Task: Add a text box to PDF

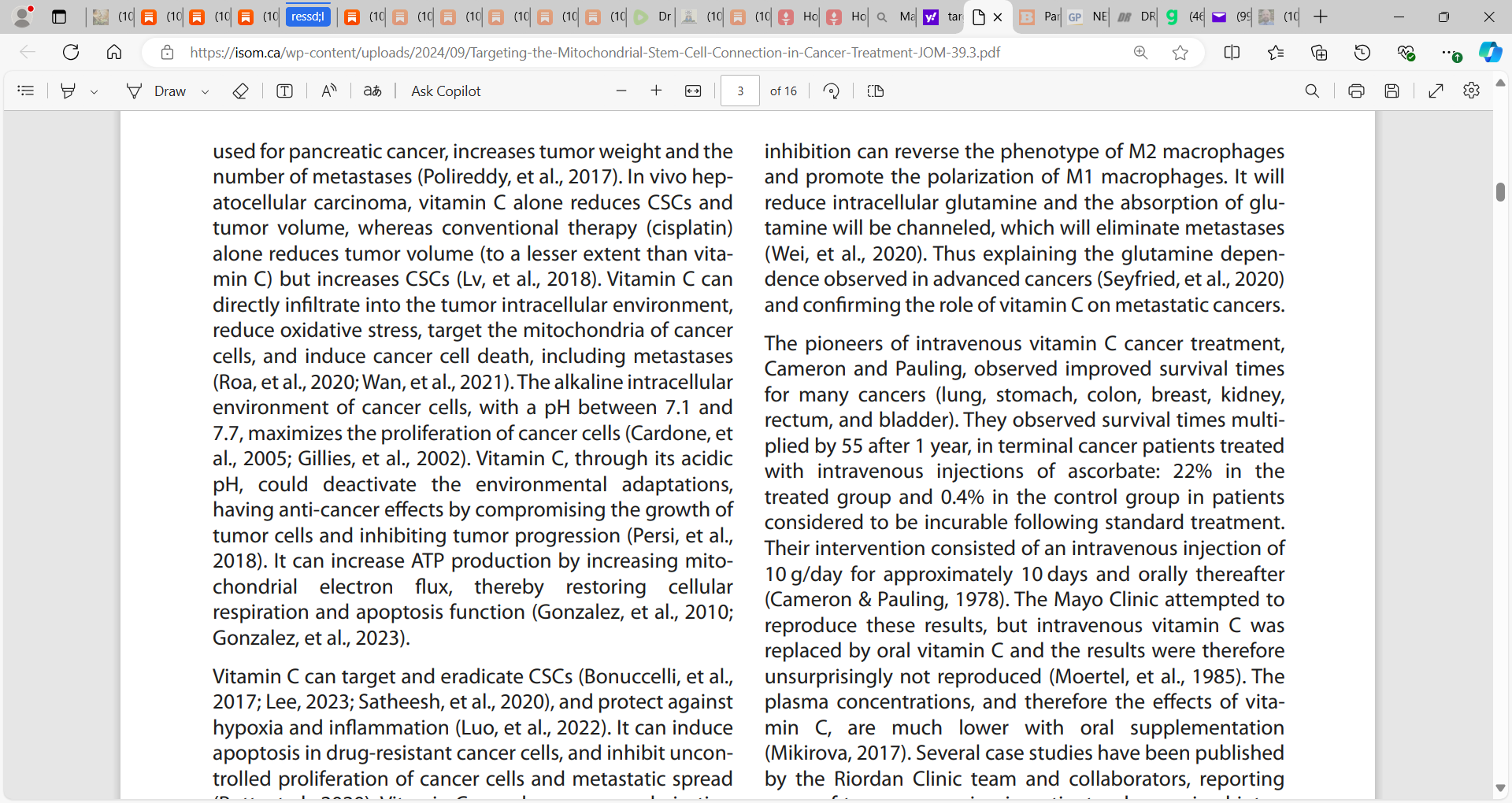Action: click(285, 91)
